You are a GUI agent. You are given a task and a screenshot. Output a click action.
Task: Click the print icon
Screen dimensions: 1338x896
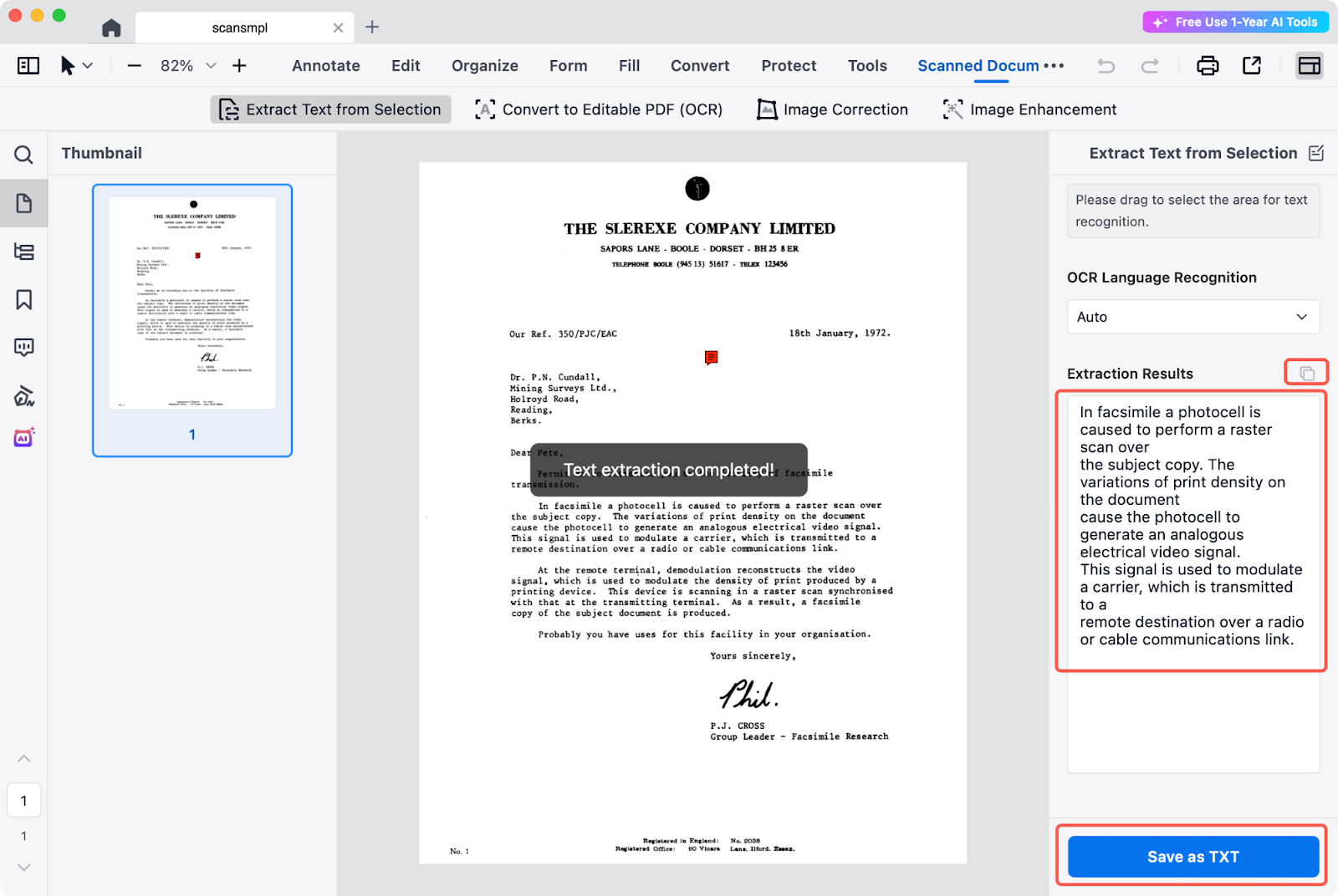point(1208,65)
